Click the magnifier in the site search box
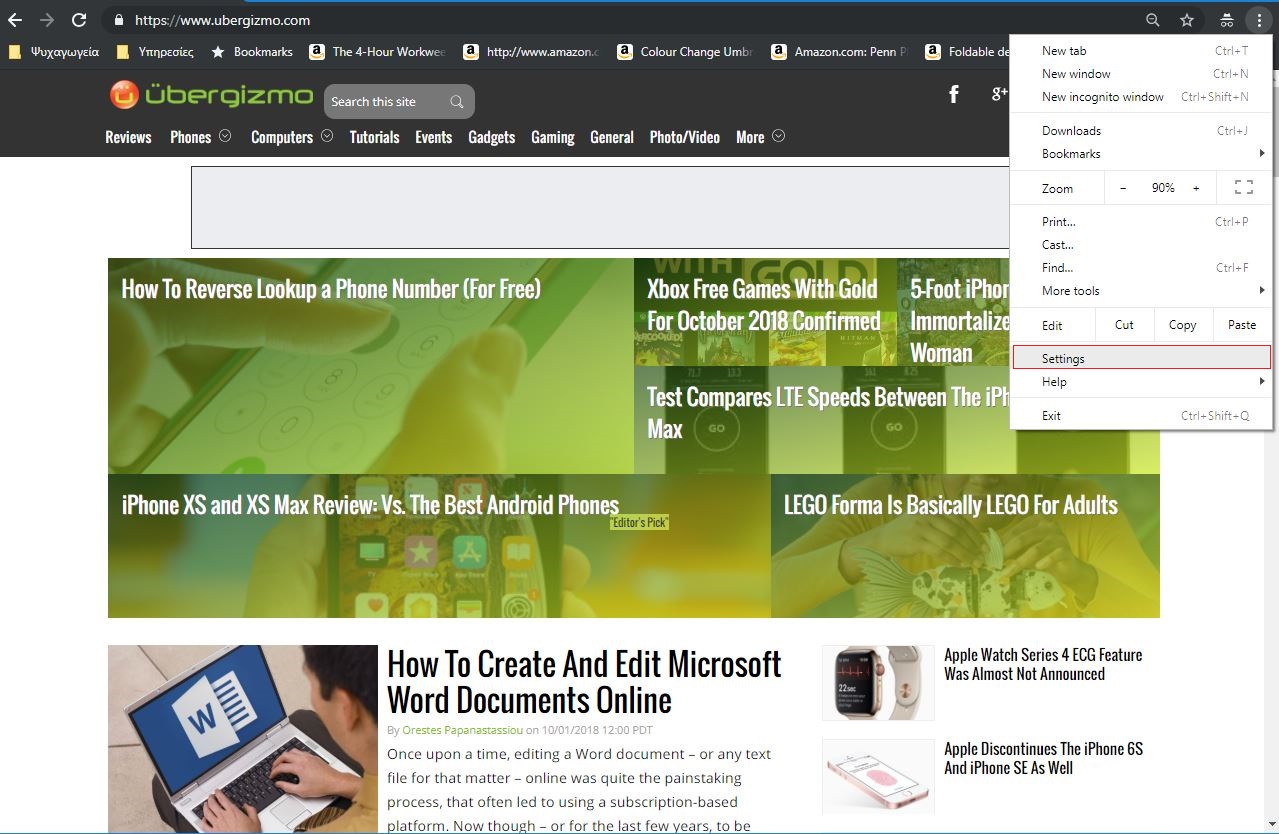Image resolution: width=1279 pixels, height=834 pixels. pyautogui.click(x=457, y=102)
